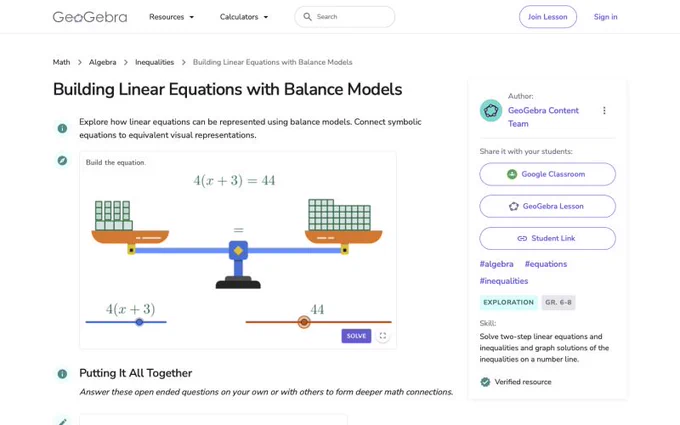Click the compass icon beside the applet

62,160
